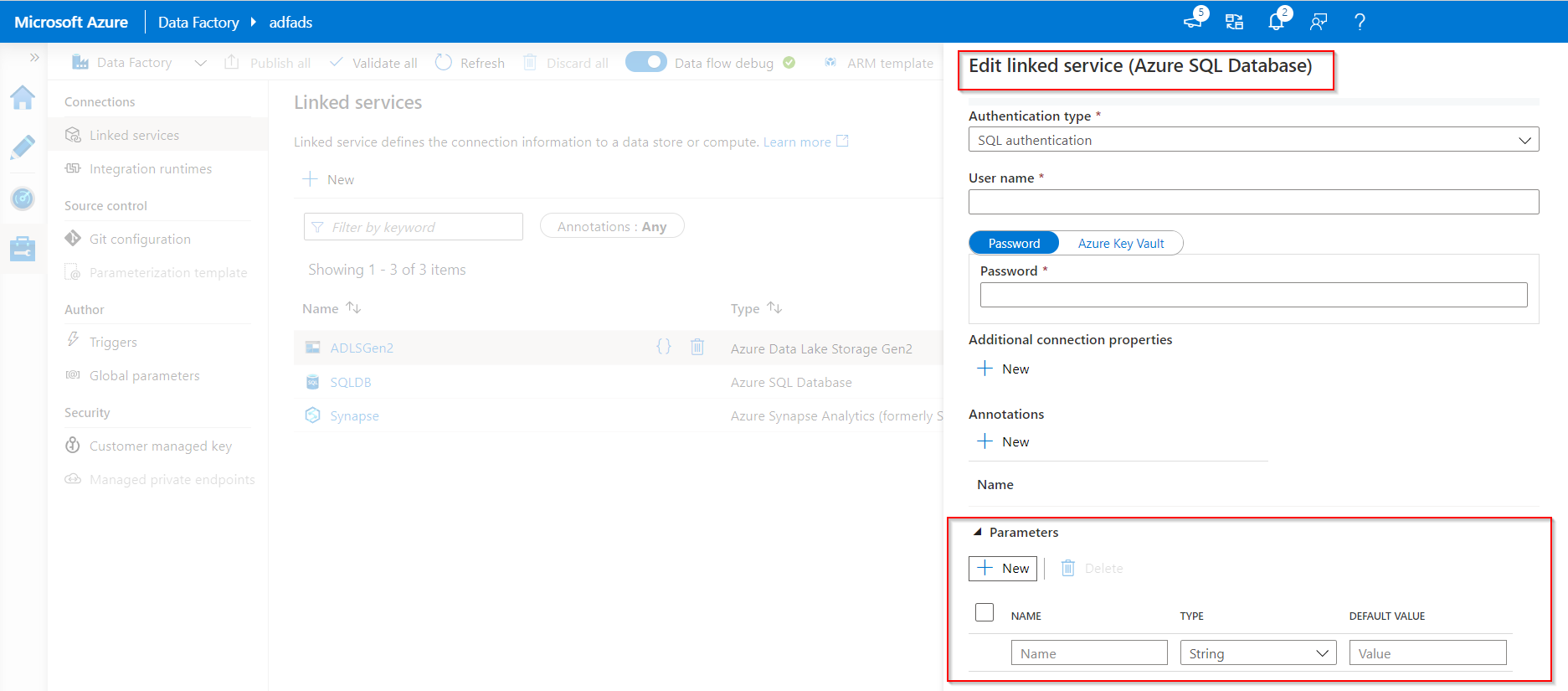1568x691 pixels.
Task: Expand the left sidebar chevrons
Action: coord(34,58)
